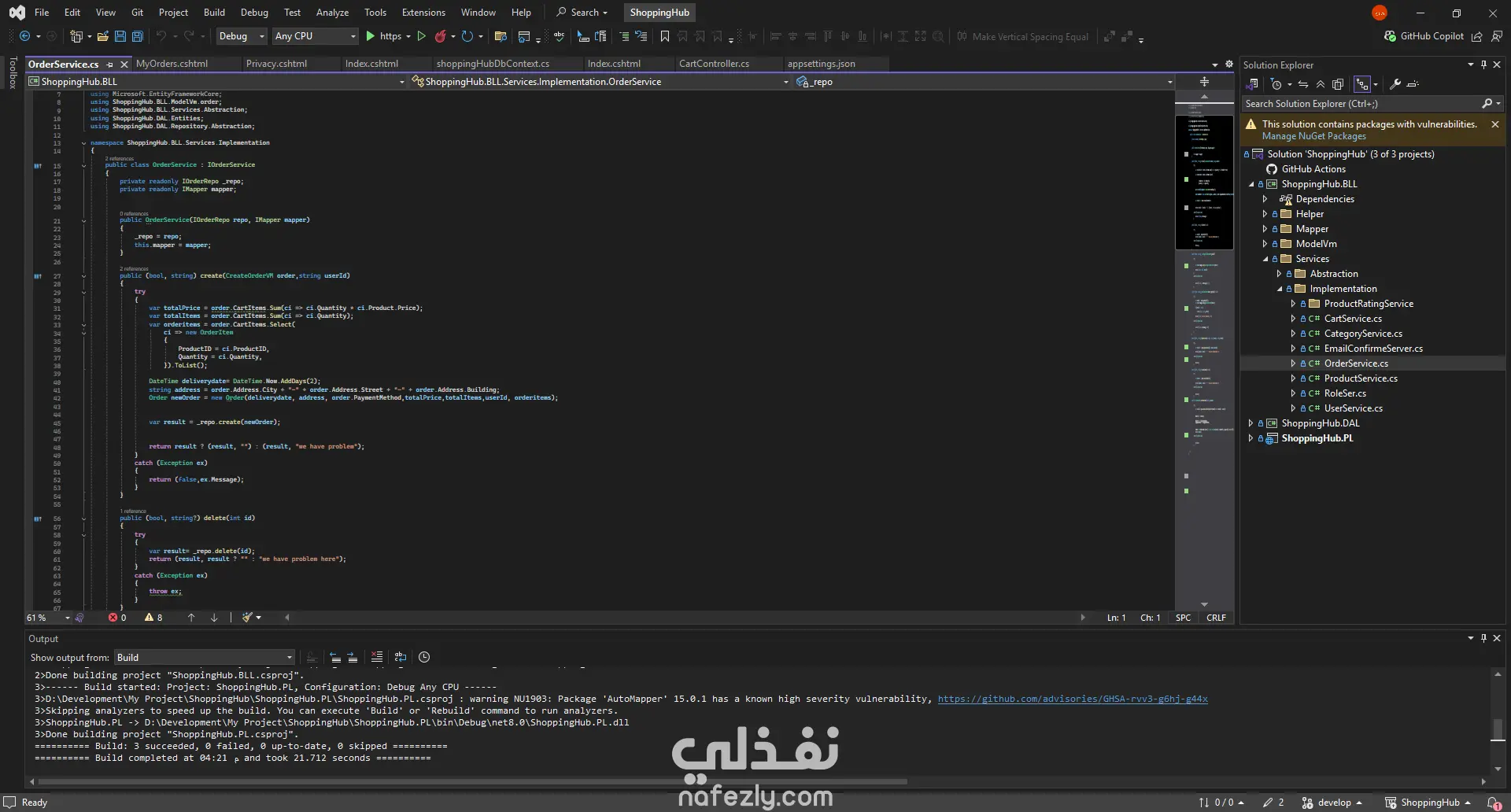This screenshot has height=812, width=1511.
Task: Click the Live Share icon at top right
Action: pos(1477,36)
